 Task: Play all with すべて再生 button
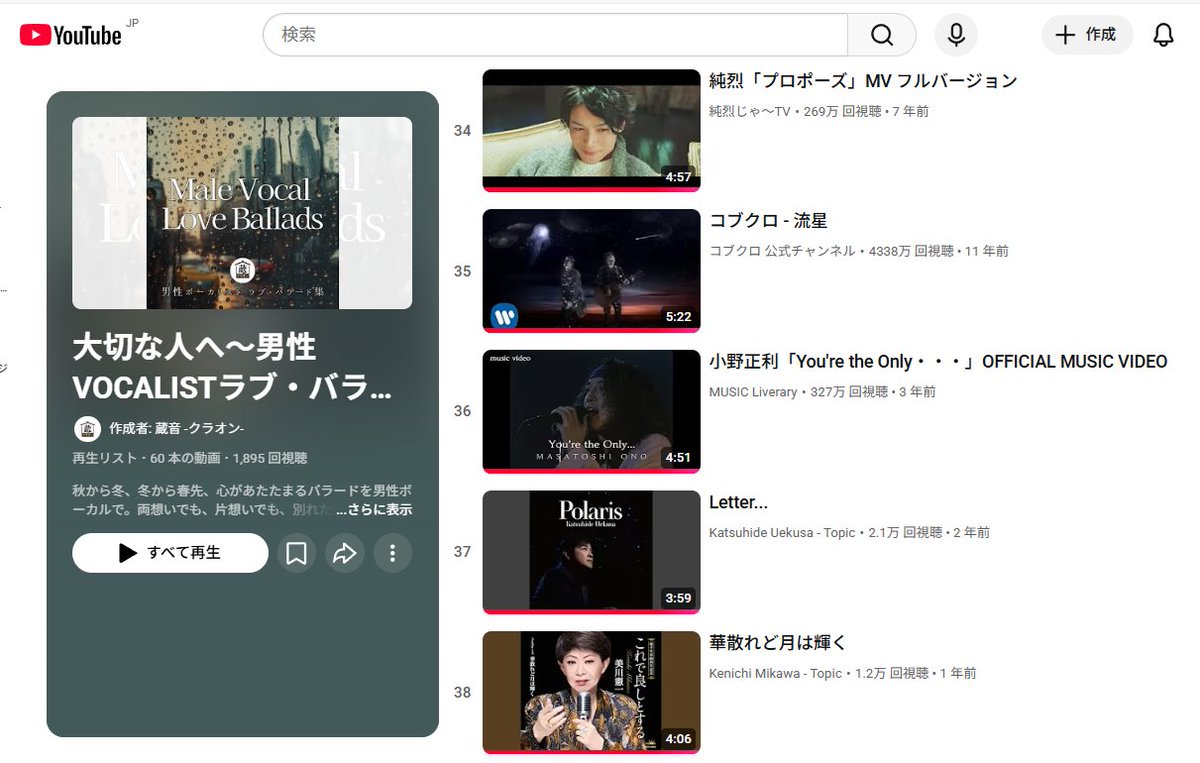[x=170, y=553]
